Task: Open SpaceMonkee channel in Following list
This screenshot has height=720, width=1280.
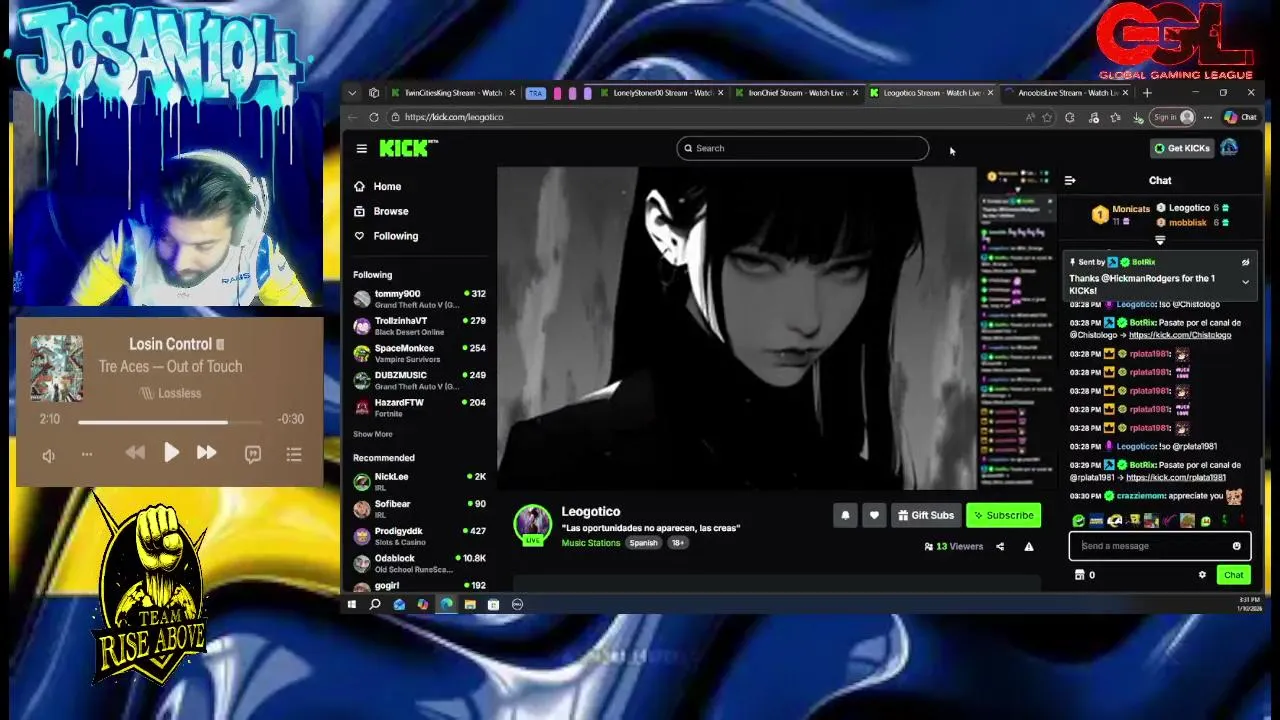Action: pyautogui.click(x=419, y=353)
